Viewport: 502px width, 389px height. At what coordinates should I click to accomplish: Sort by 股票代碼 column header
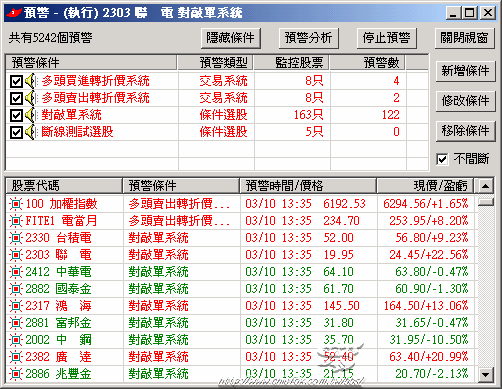(64, 186)
